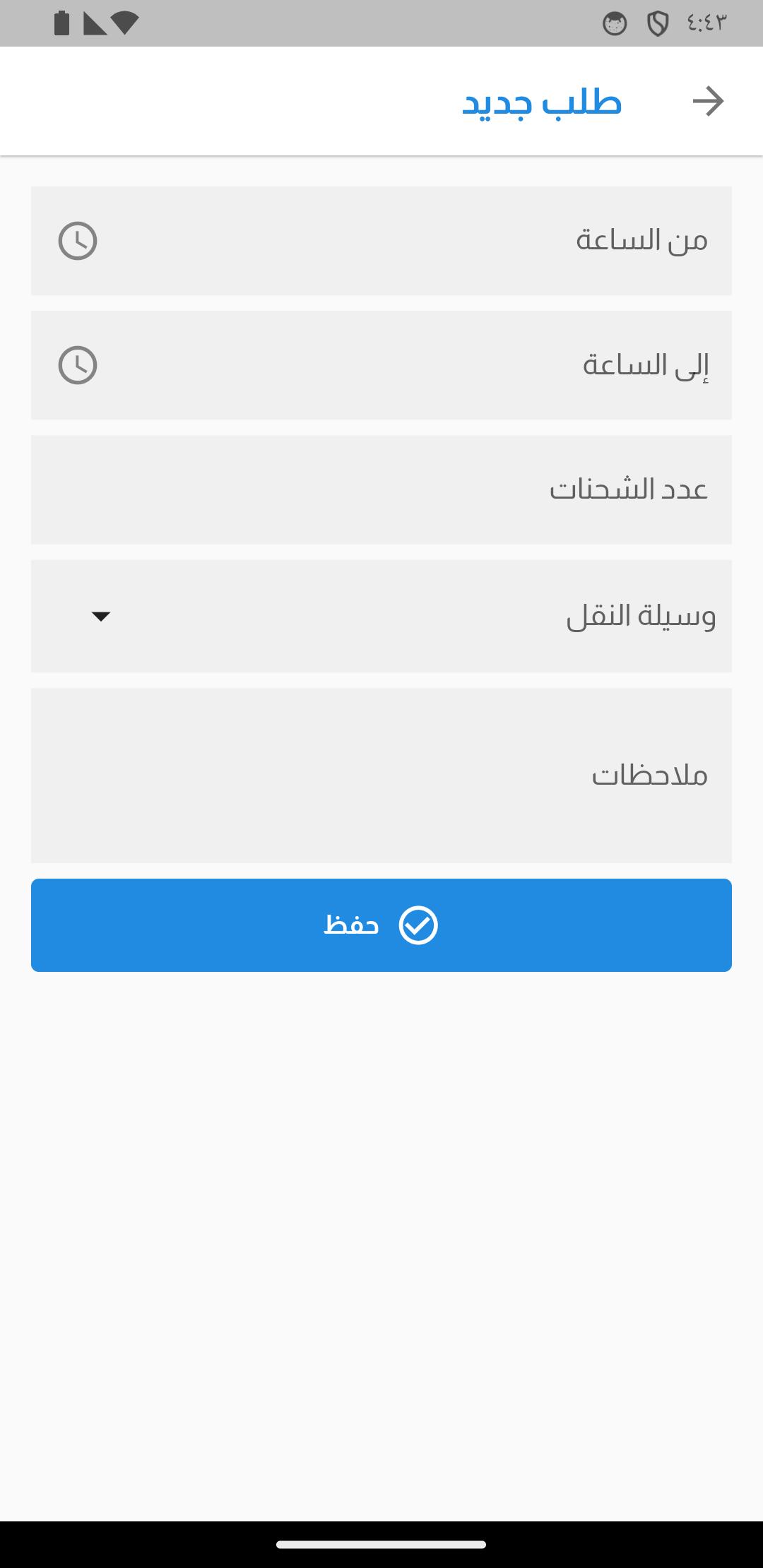Click the empty area below the save button
This screenshot has width=763, height=1568.
click(x=381, y=1243)
